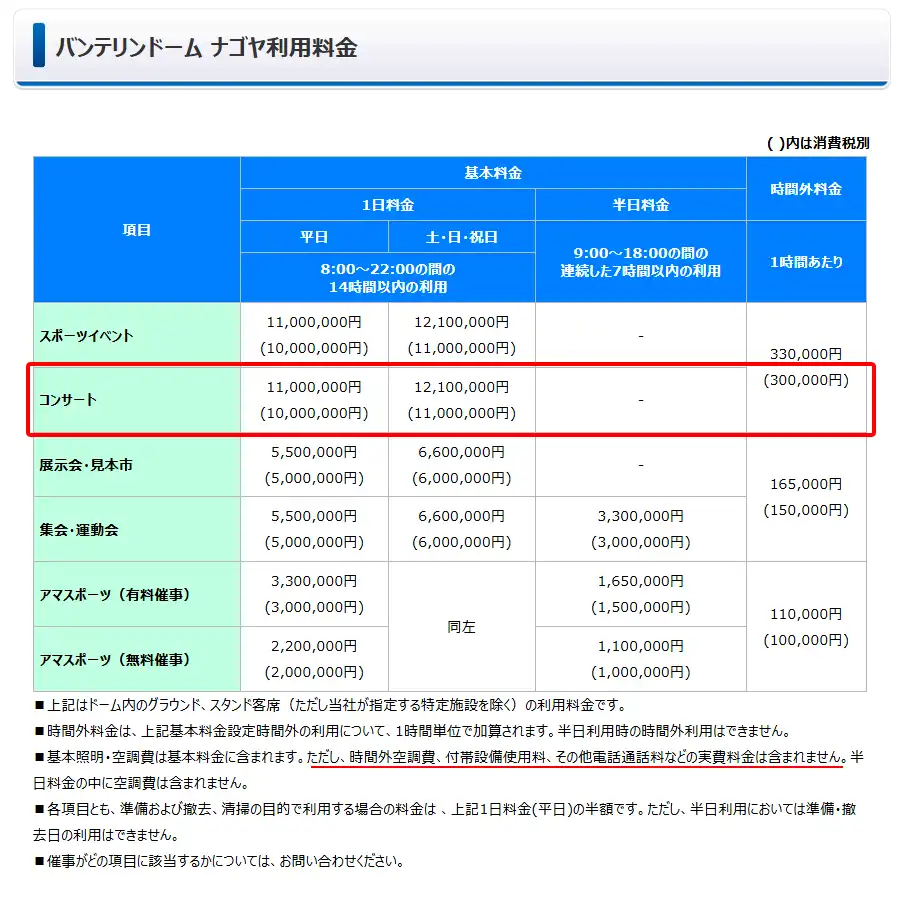This screenshot has height=908, width=904.
Task: Select the 時間外料金 column header
Action: (x=806, y=189)
